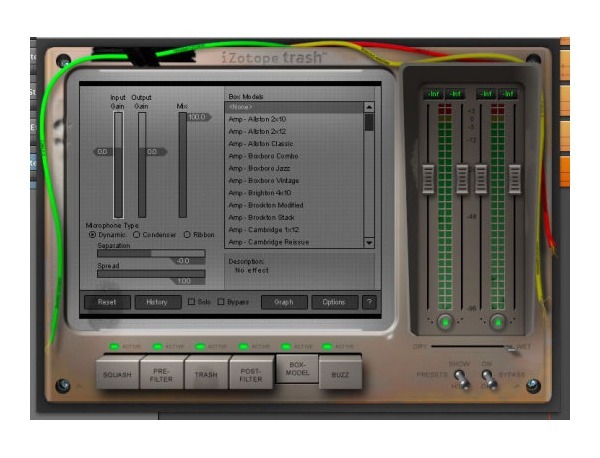Image resolution: width=600 pixels, height=458 pixels.
Task: Click the Mix value 100.0 readout
Action: click(199, 117)
